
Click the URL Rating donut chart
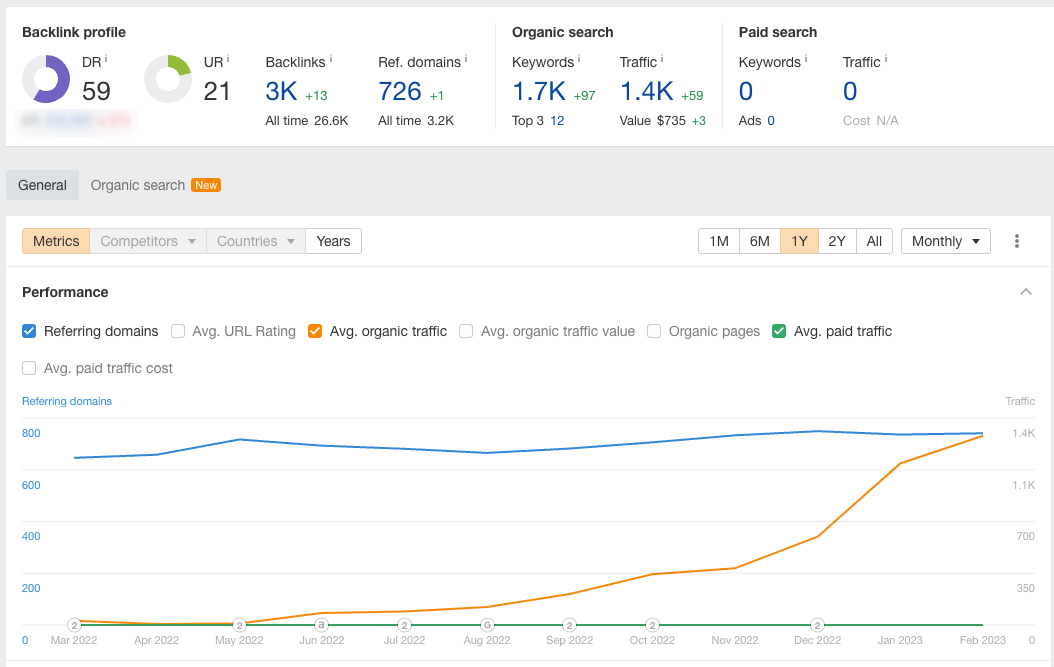(x=168, y=79)
